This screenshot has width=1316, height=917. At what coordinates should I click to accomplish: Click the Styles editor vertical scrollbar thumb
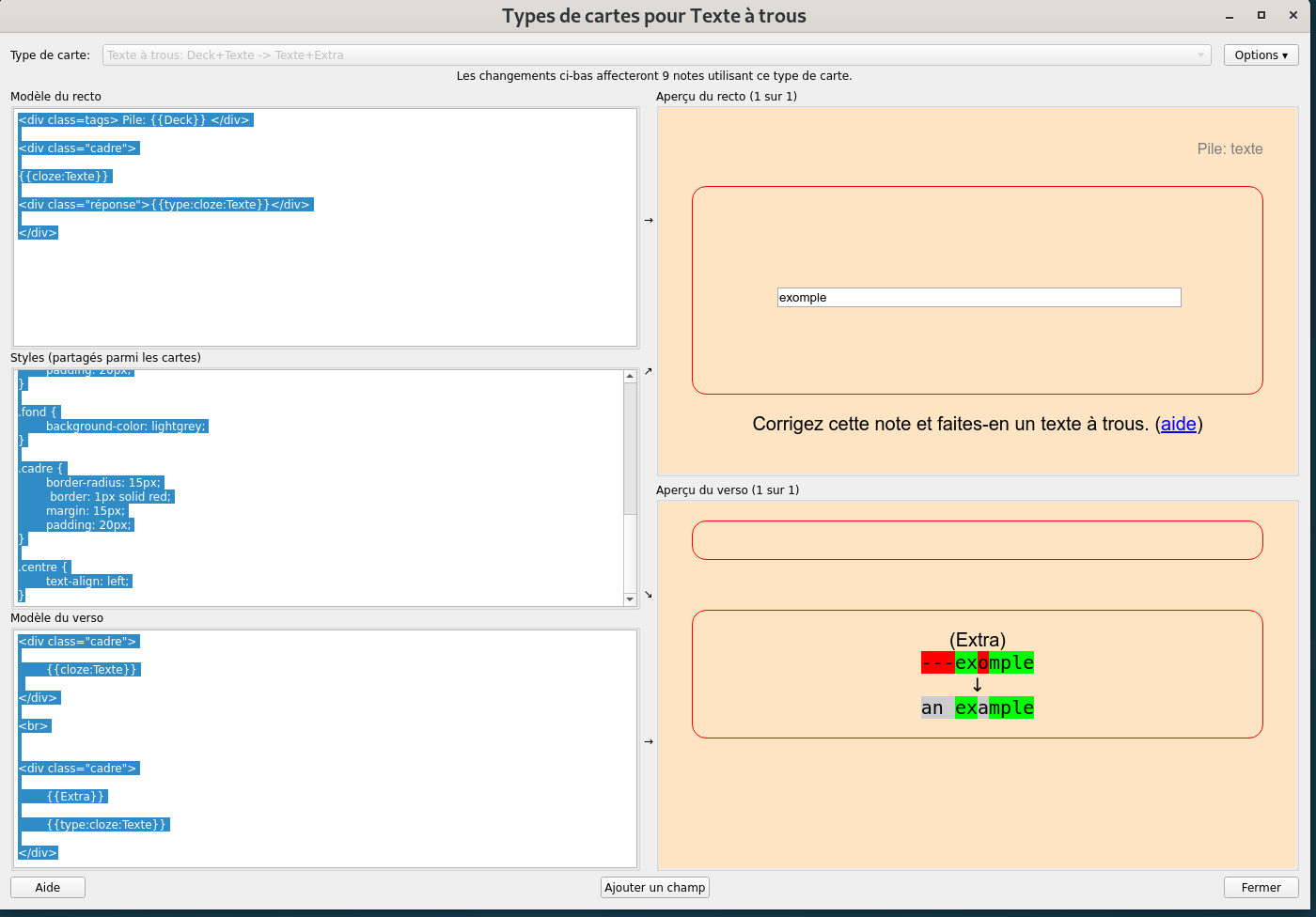tap(630, 448)
